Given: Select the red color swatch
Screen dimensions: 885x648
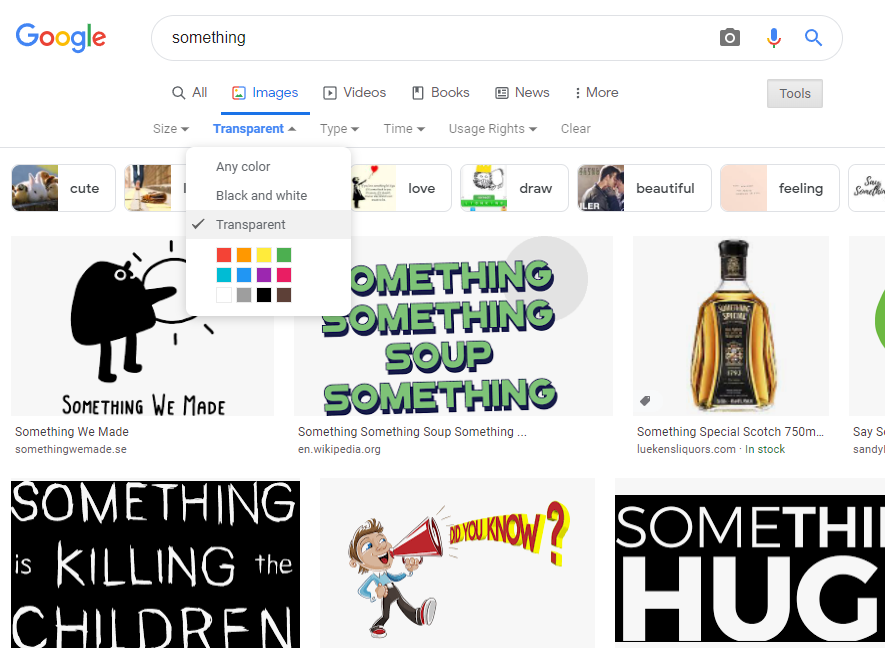Looking at the screenshot, I should (x=224, y=254).
